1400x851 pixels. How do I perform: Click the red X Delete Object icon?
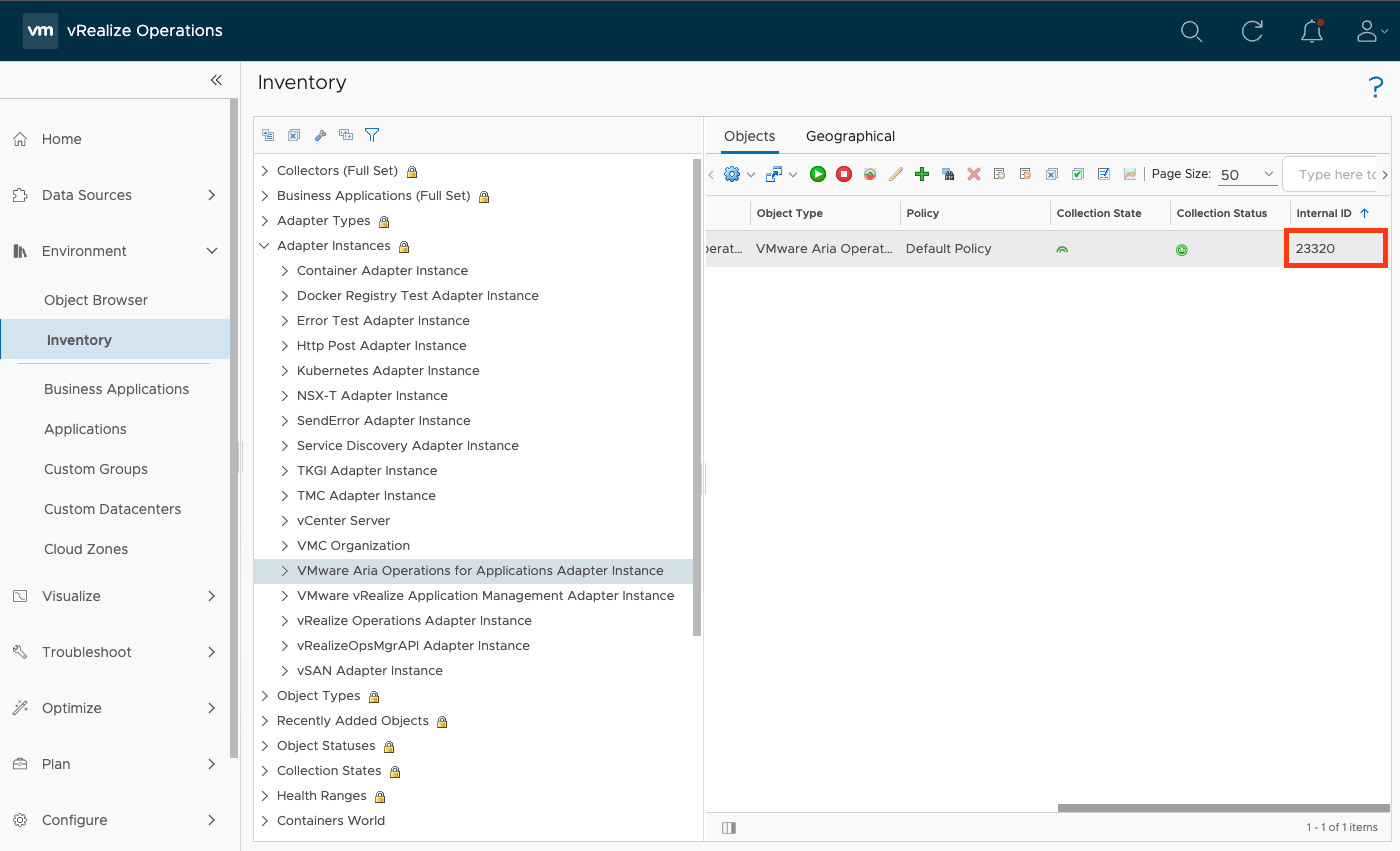click(974, 174)
